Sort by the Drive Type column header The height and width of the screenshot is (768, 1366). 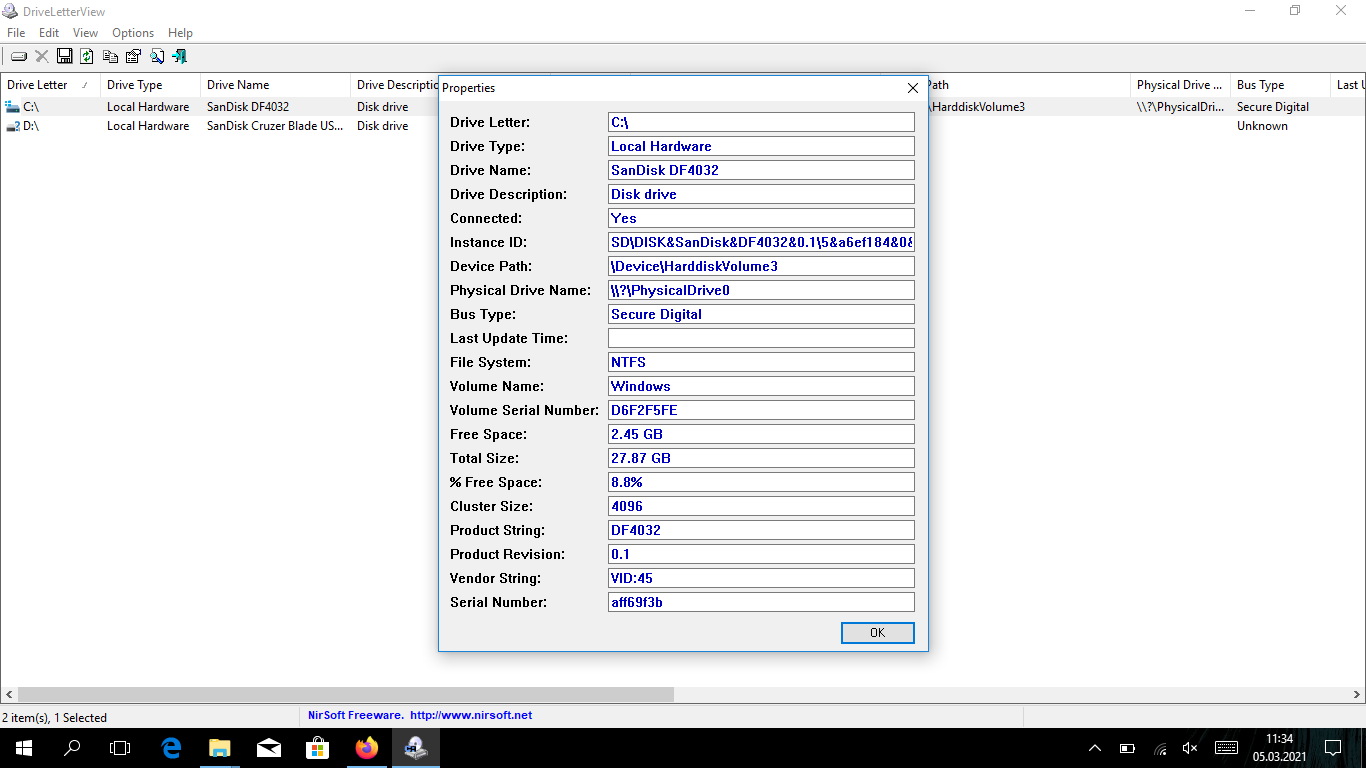150,85
